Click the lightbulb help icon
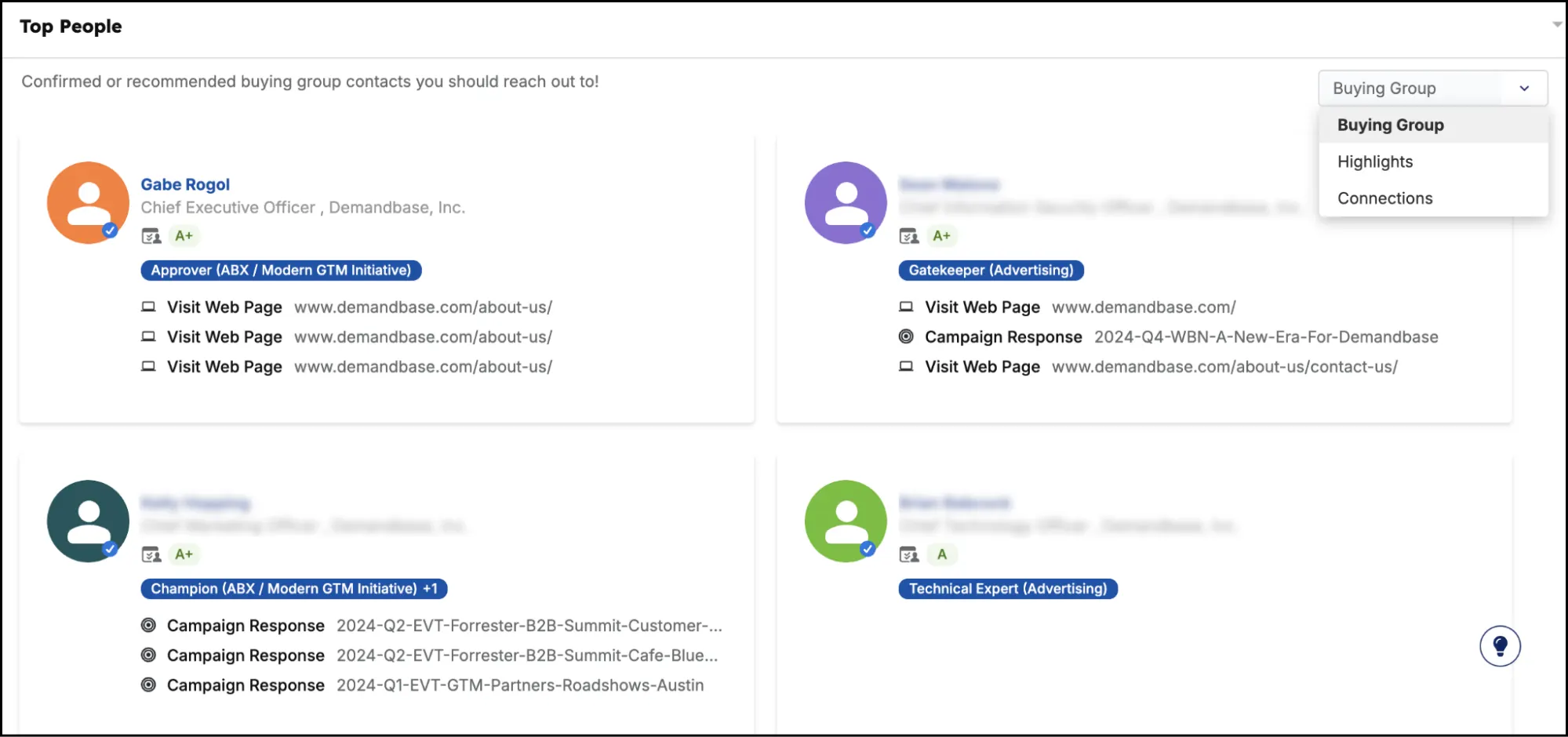 (1500, 646)
